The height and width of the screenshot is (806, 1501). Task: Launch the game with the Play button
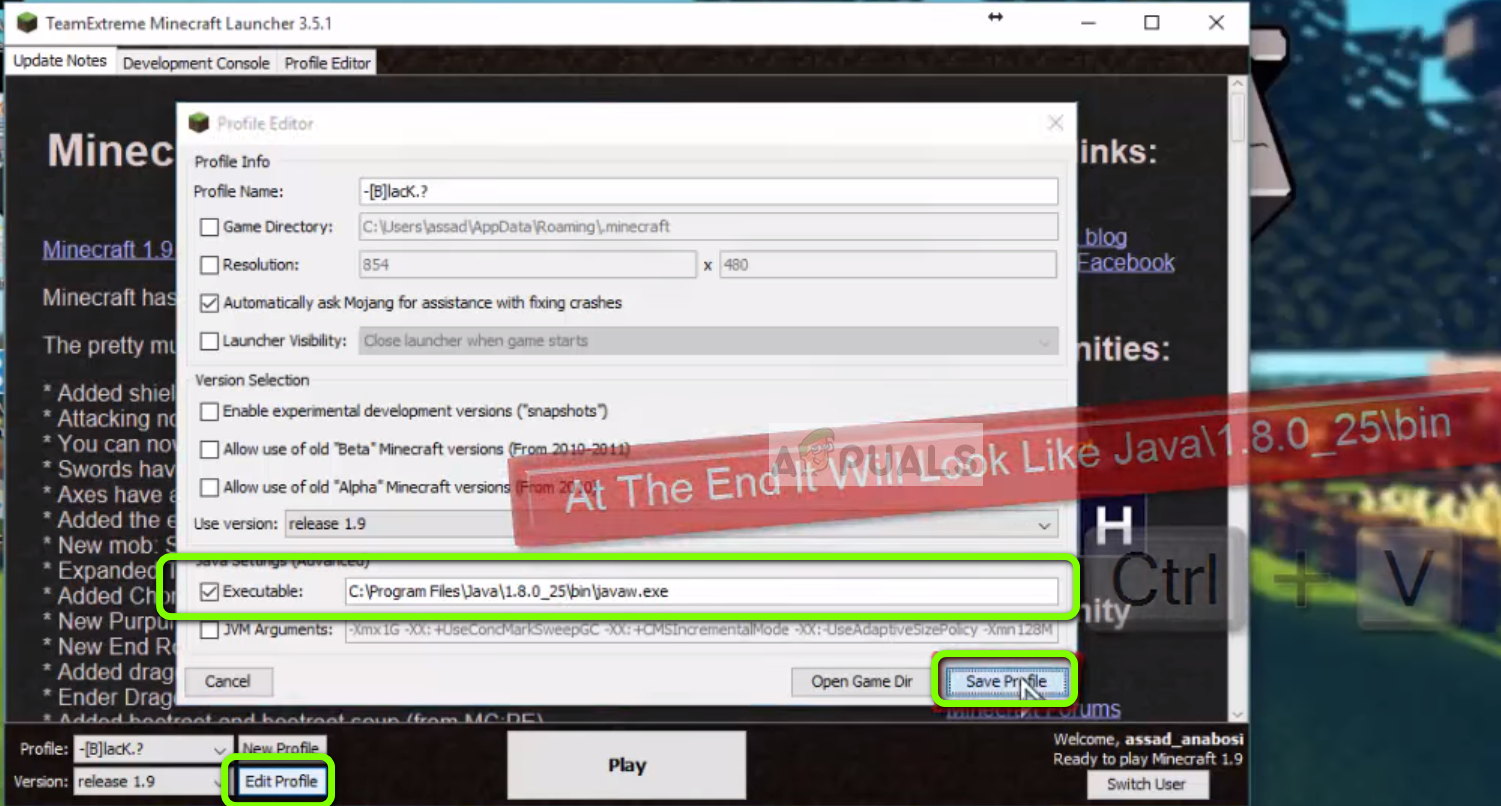pyautogui.click(x=627, y=765)
